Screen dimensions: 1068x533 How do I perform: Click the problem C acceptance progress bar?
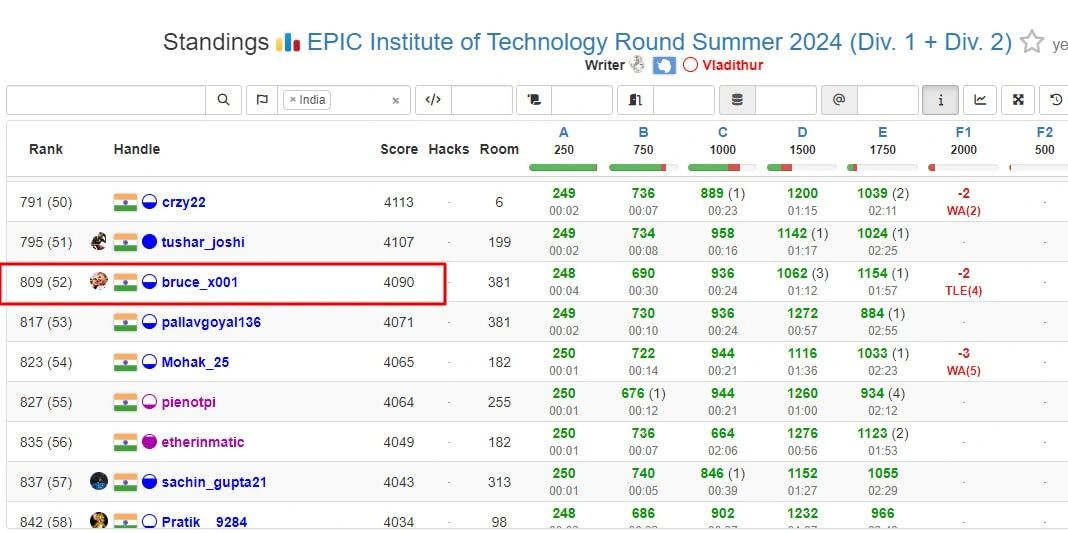click(723, 167)
